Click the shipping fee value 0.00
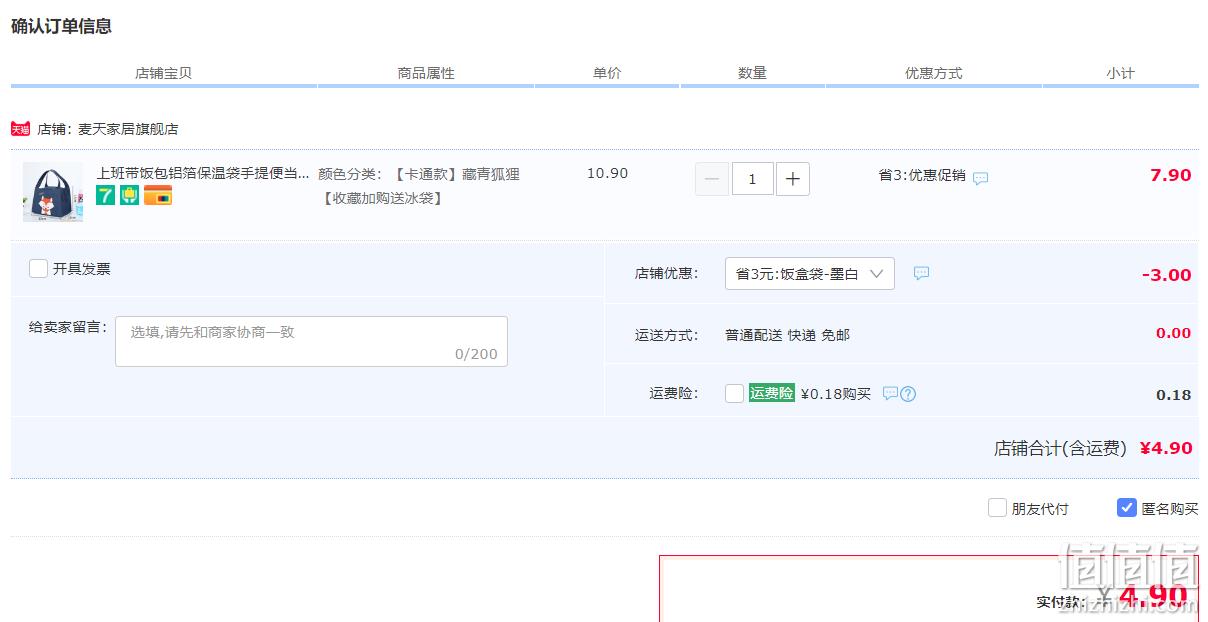1208x622 pixels. coord(1173,333)
